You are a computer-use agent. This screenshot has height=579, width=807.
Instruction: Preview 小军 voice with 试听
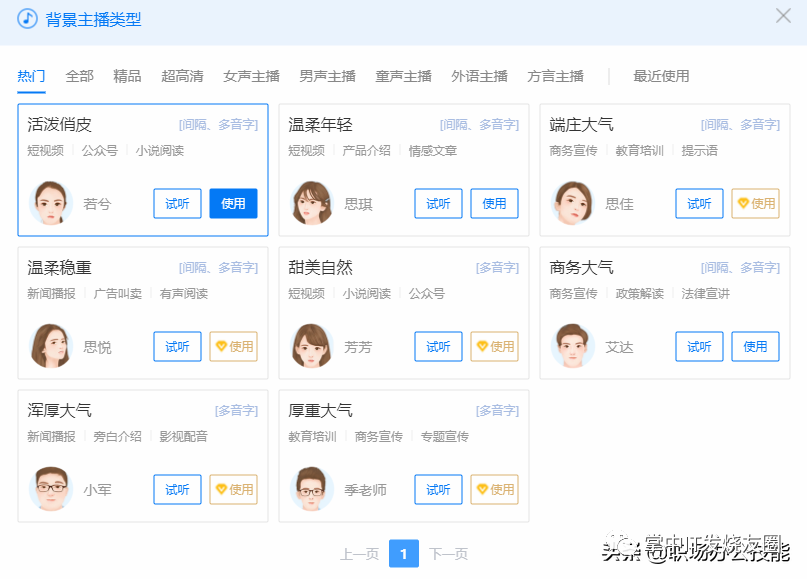click(177, 489)
